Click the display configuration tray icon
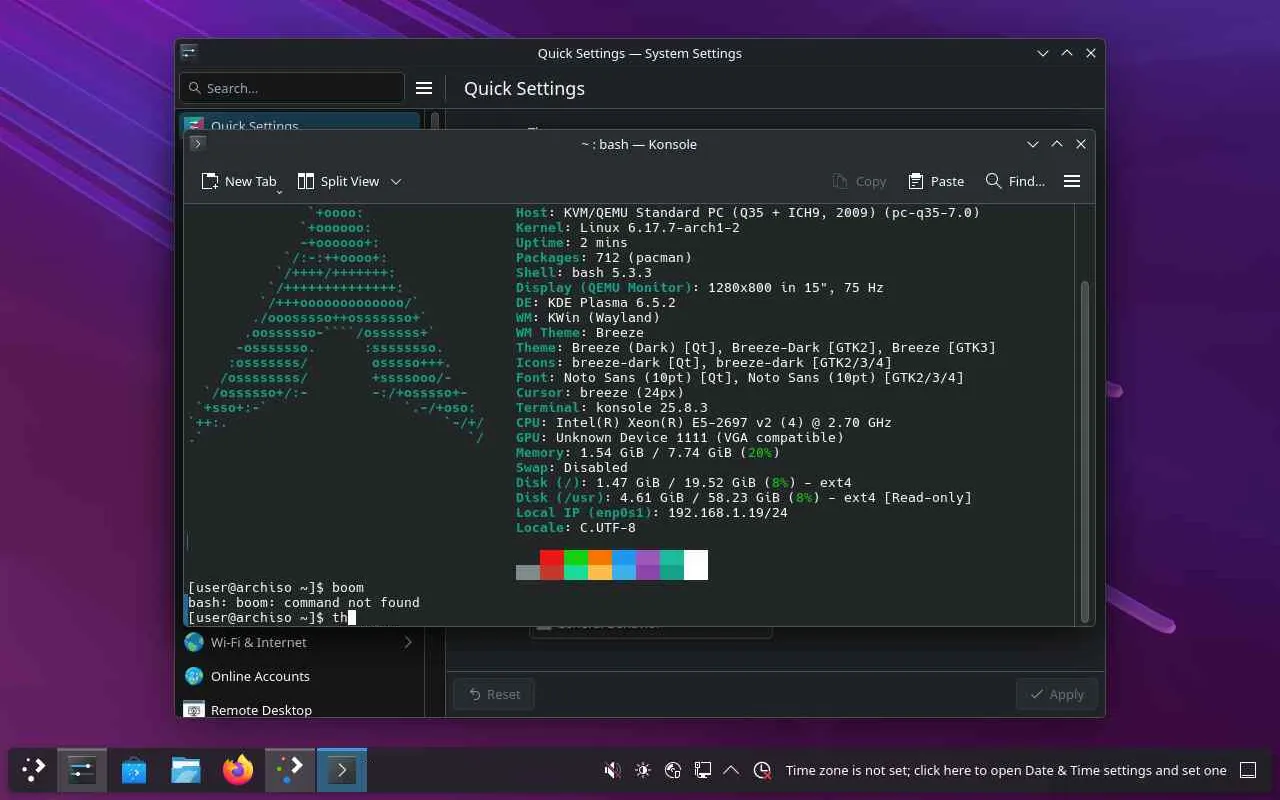This screenshot has height=800, width=1280. click(703, 770)
